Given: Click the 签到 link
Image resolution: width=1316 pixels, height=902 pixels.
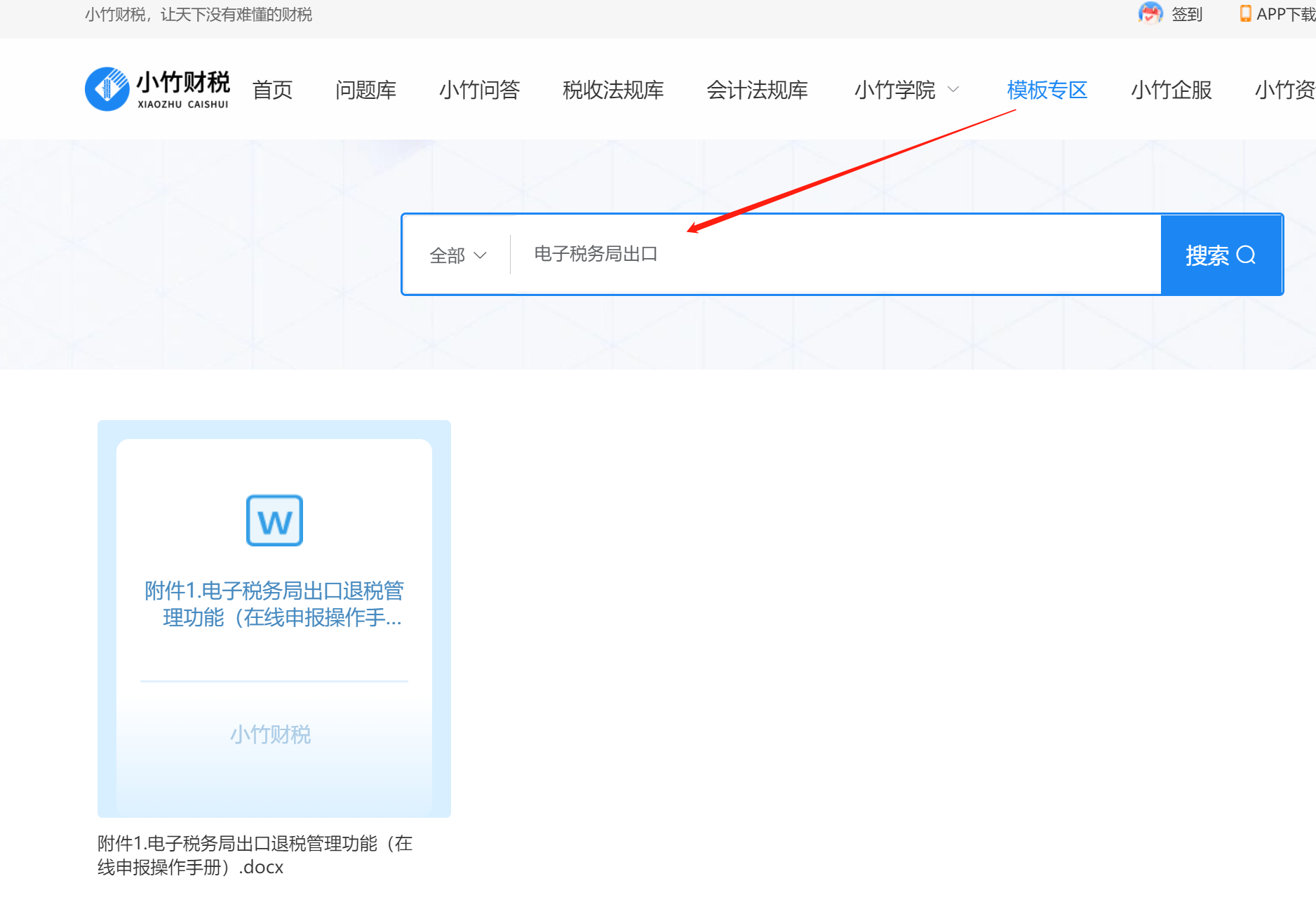Looking at the screenshot, I should (x=1187, y=14).
